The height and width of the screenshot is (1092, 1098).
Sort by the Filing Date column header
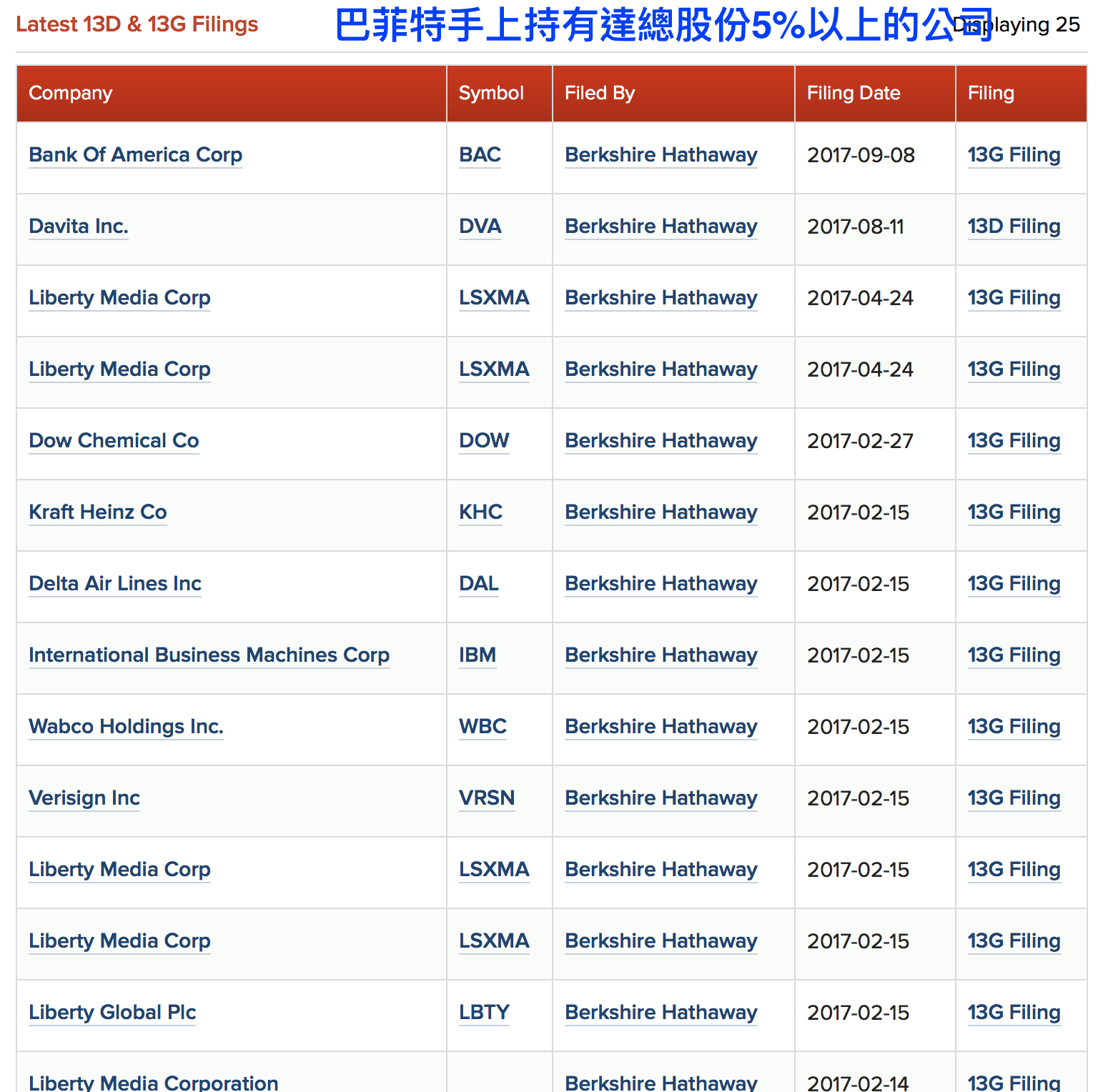(854, 93)
